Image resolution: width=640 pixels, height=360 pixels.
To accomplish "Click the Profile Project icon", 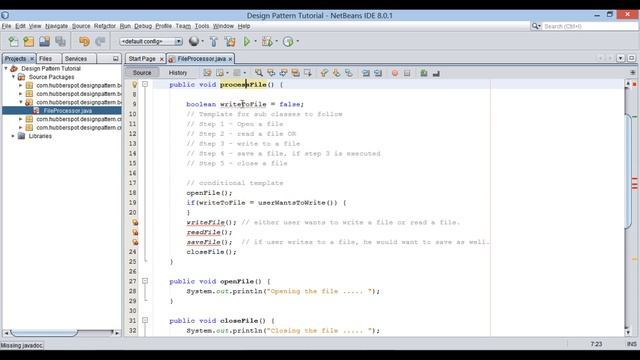I will [x=288, y=41].
